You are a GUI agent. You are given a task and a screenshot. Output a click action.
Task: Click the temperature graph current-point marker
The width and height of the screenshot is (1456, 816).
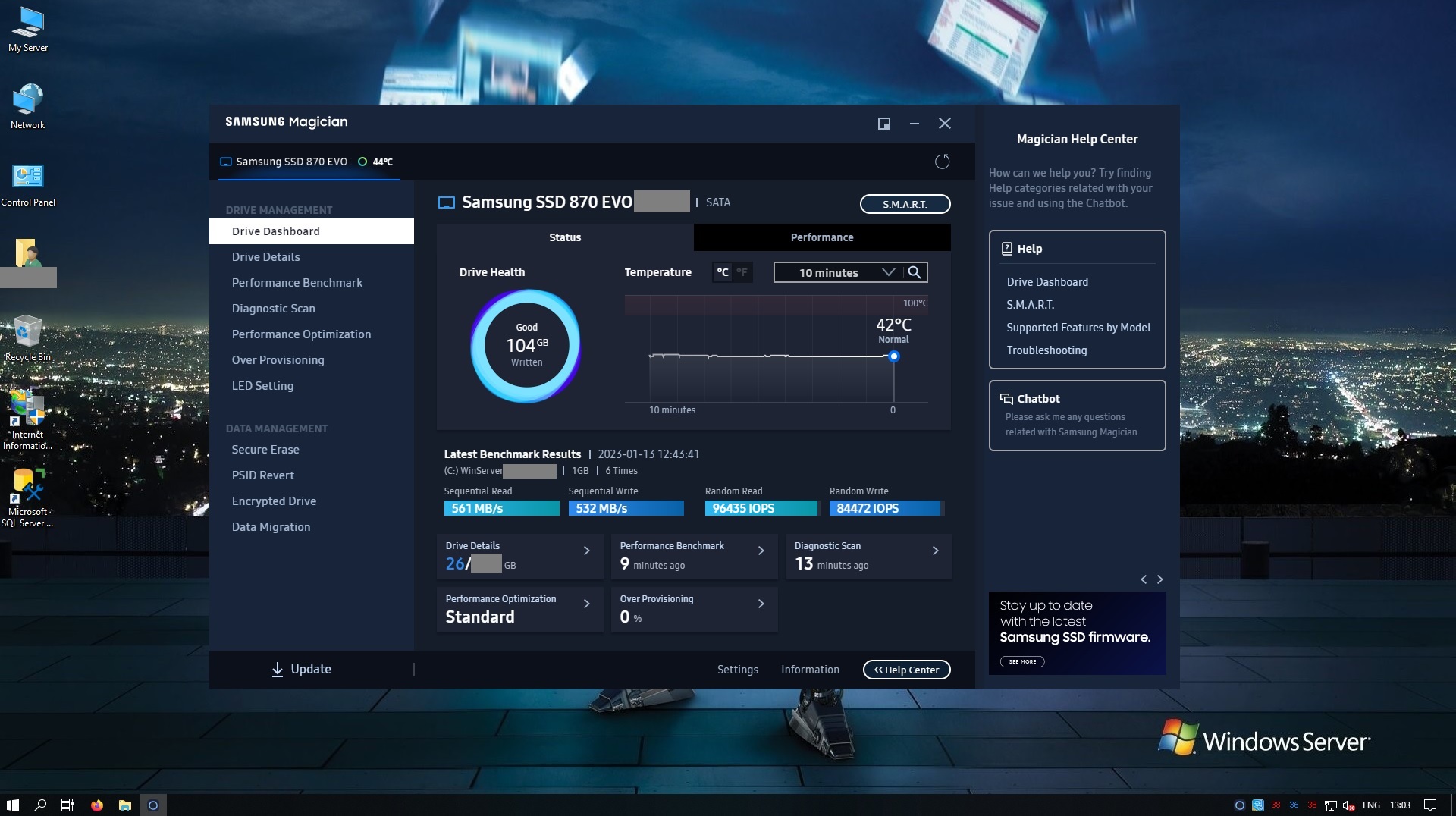(894, 356)
